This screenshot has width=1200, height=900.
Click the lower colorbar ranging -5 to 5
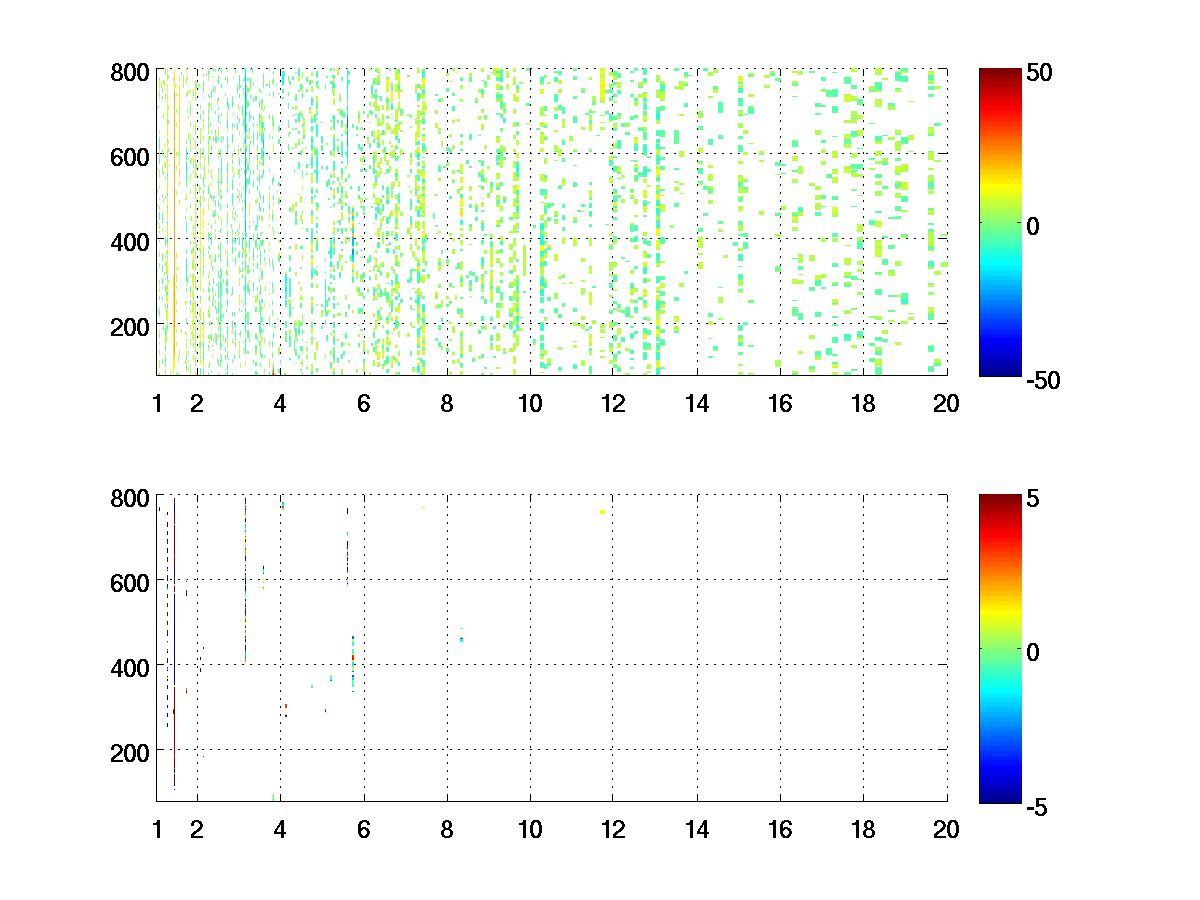(x=1000, y=647)
